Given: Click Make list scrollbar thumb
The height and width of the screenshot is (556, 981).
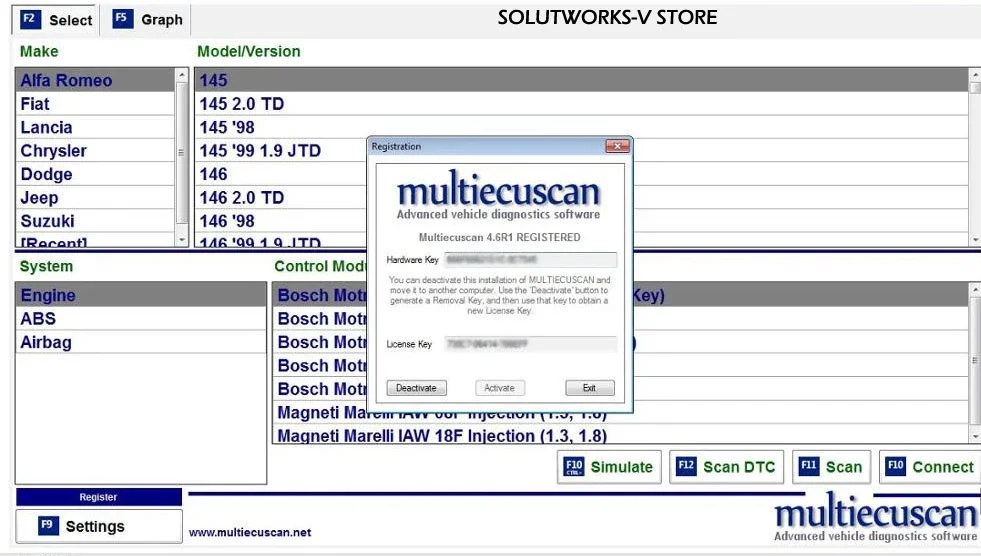Looking at the screenshot, I should [x=181, y=152].
